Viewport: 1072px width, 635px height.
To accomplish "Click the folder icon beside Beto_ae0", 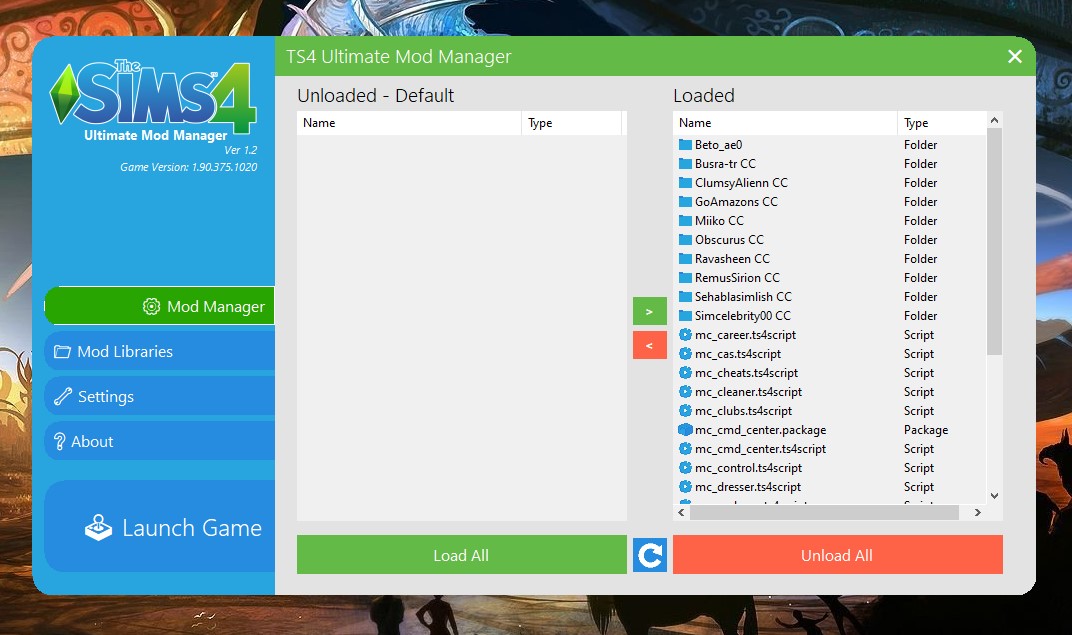I will coord(685,145).
